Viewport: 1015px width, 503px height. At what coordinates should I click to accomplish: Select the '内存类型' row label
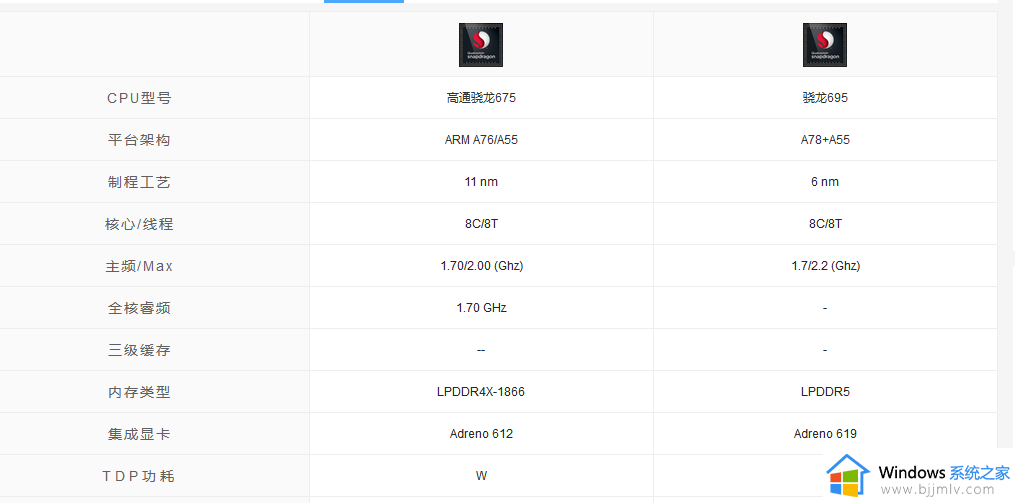coord(139,392)
